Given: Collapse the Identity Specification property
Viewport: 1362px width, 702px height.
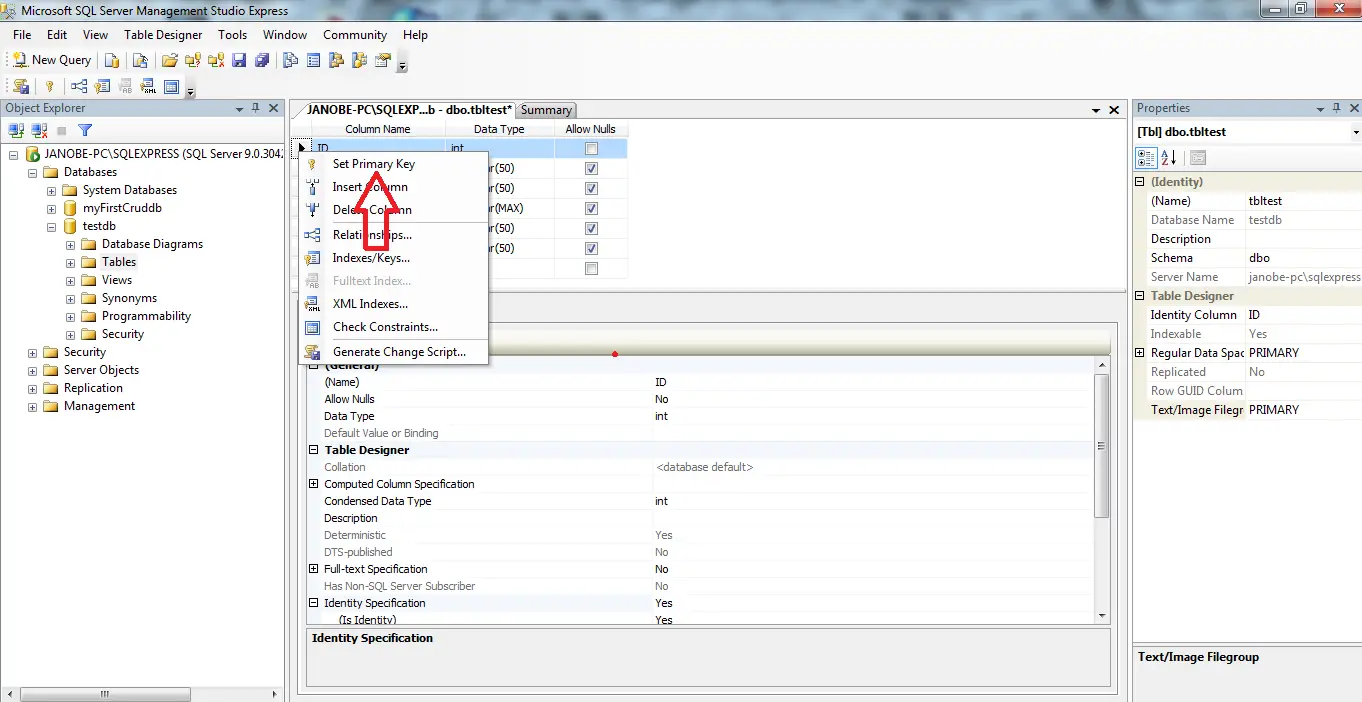Looking at the screenshot, I should coord(313,603).
